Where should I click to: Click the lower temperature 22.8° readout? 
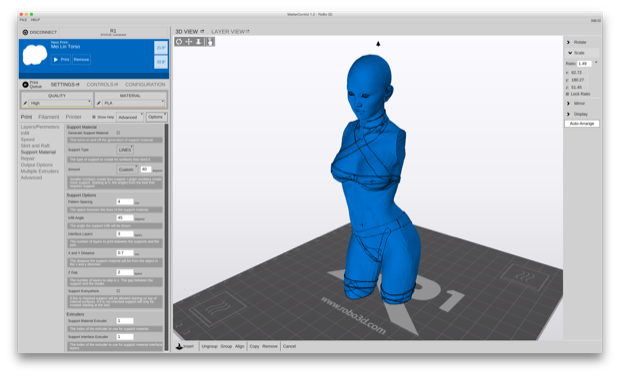[161, 62]
